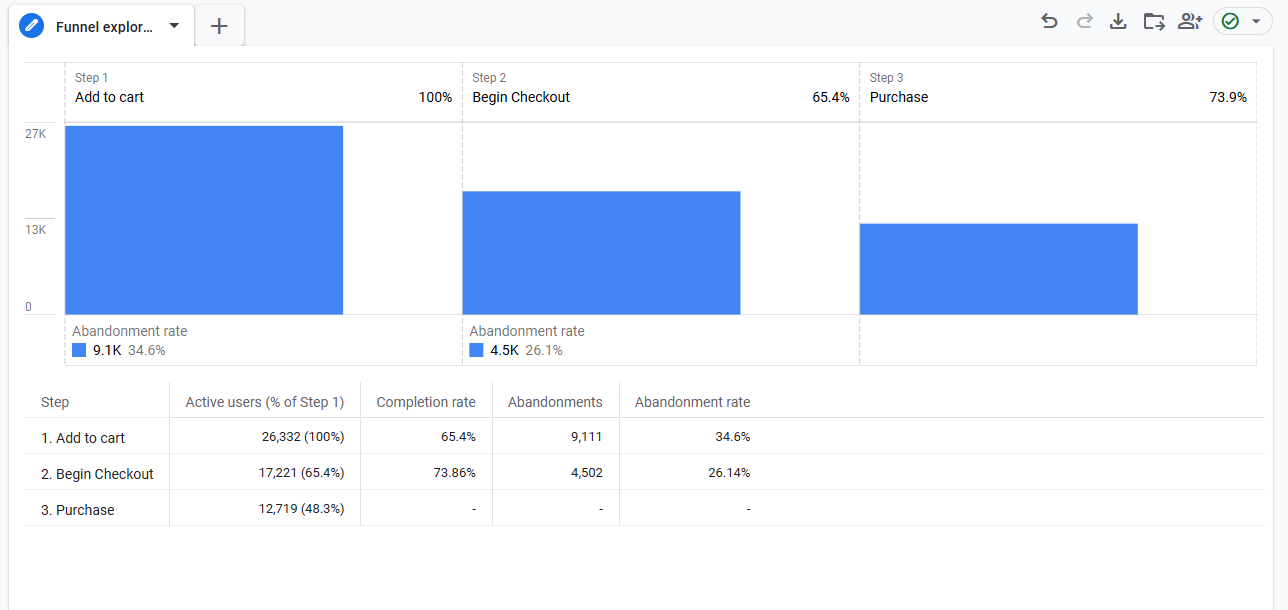The width and height of the screenshot is (1288, 610).
Task: Click the '26,332 (100%)' active users cell
Action: pyautogui.click(x=301, y=437)
